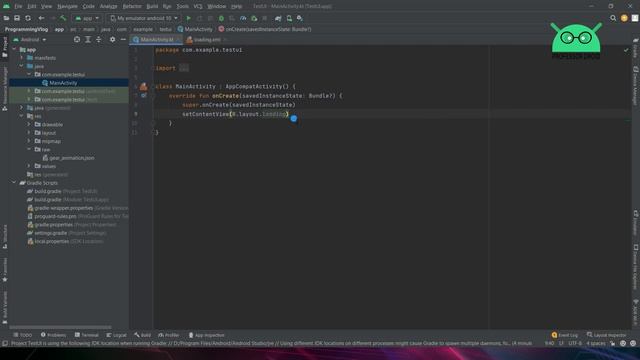The height and width of the screenshot is (360, 640).
Task: Click the Project panel horizontal scrollbar
Action: [x=60, y=327]
